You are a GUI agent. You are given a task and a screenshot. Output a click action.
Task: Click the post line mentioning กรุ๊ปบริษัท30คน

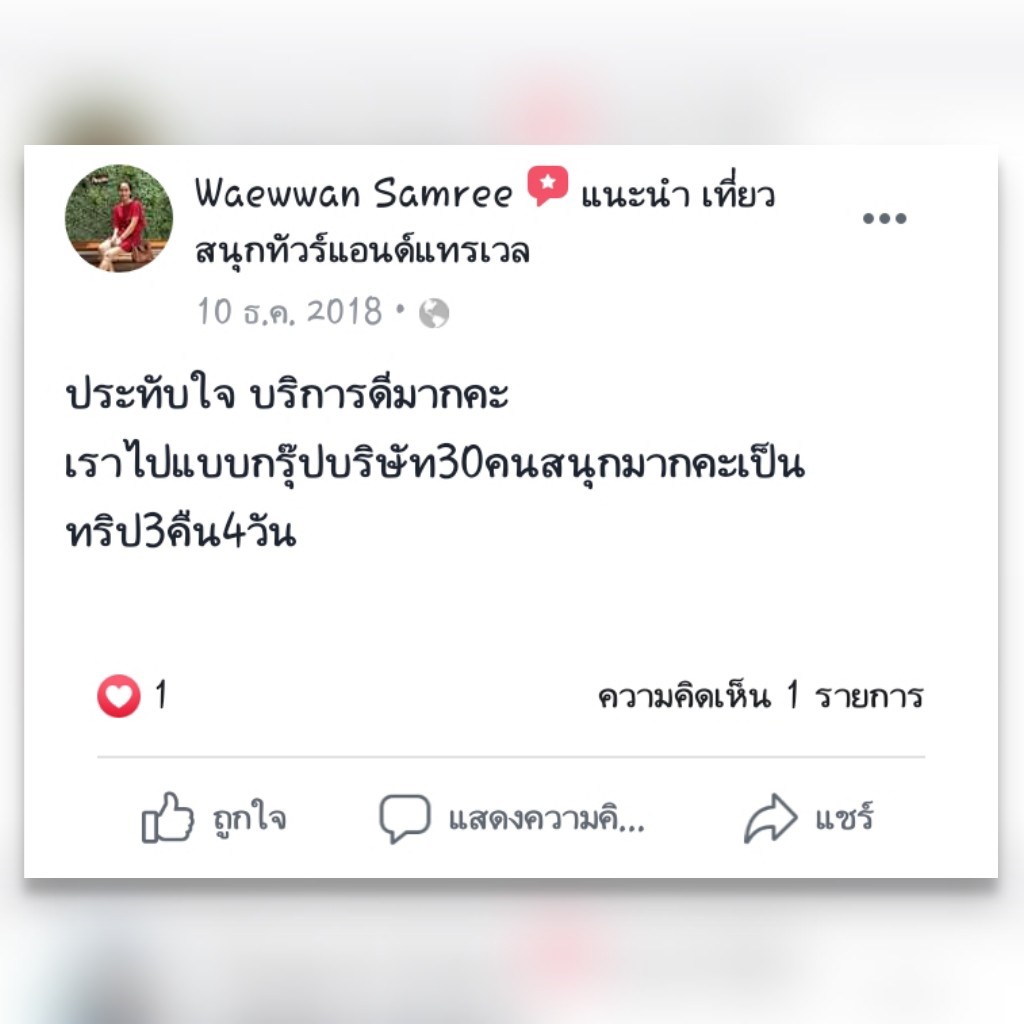coord(435,466)
